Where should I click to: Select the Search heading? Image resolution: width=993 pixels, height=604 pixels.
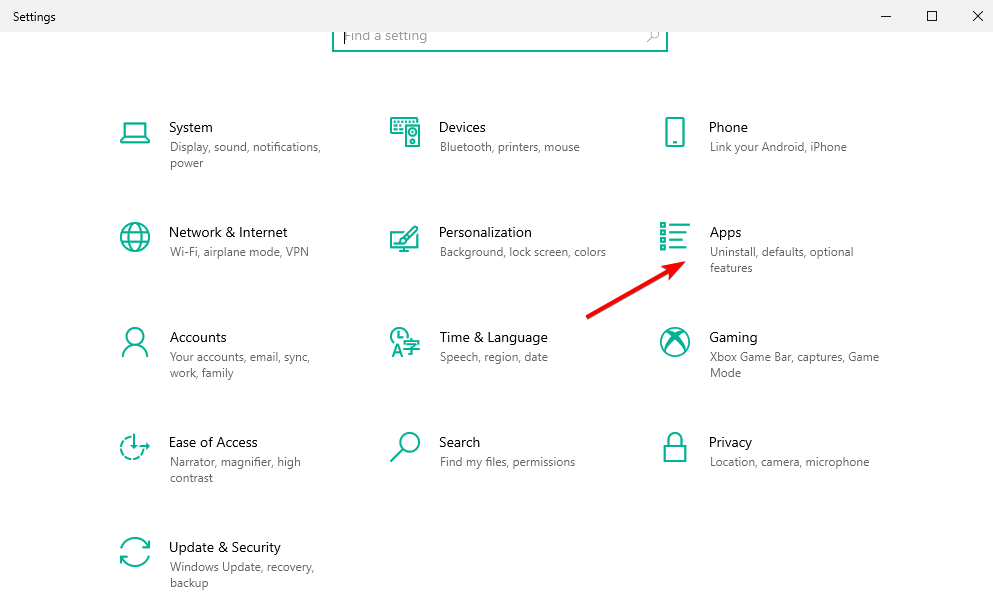tap(460, 443)
